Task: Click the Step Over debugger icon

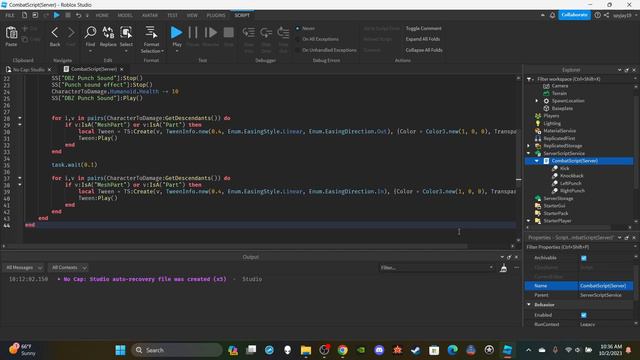Action: [x=266, y=32]
